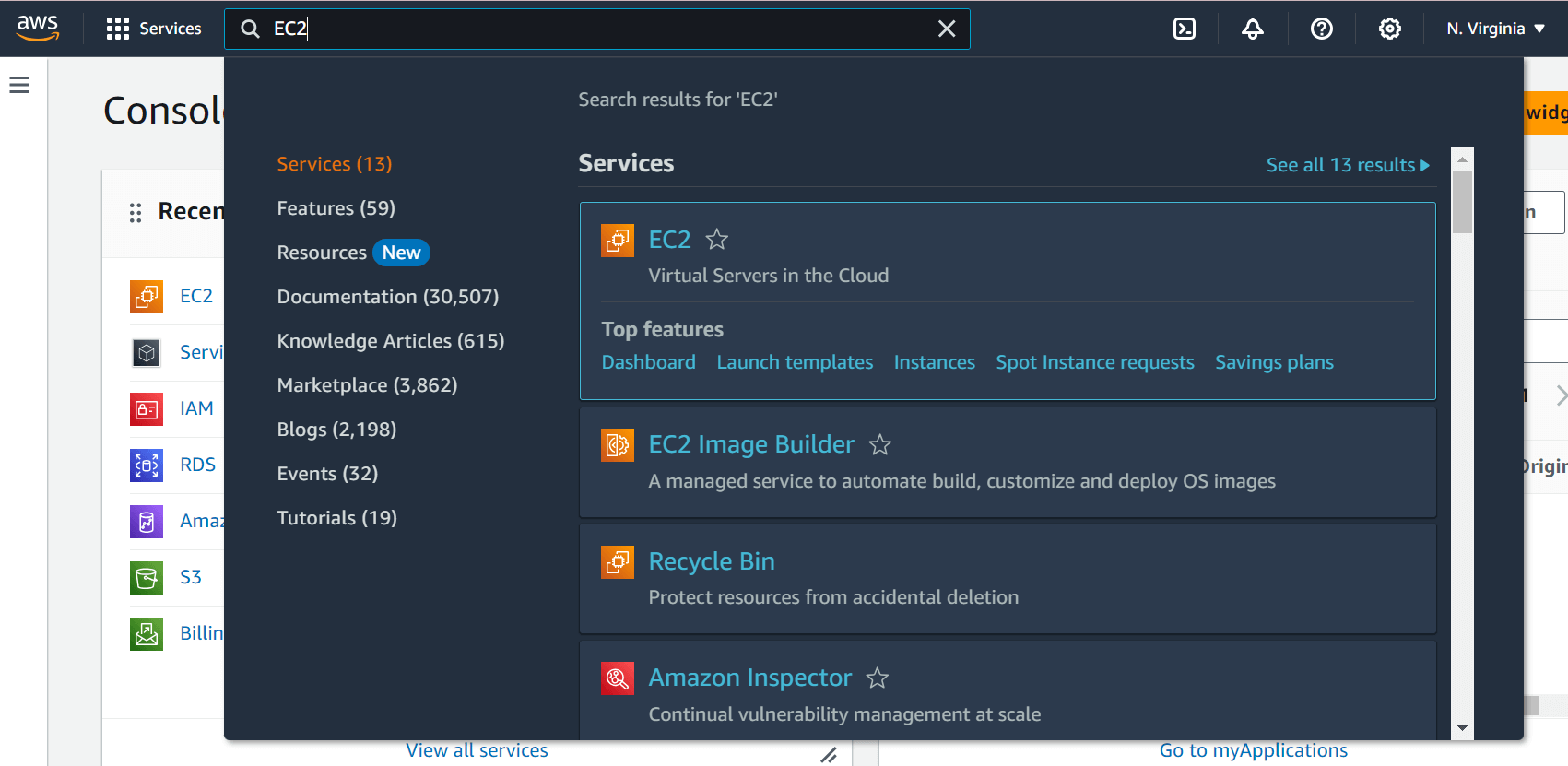Expand See all 13 results

coord(1347,165)
